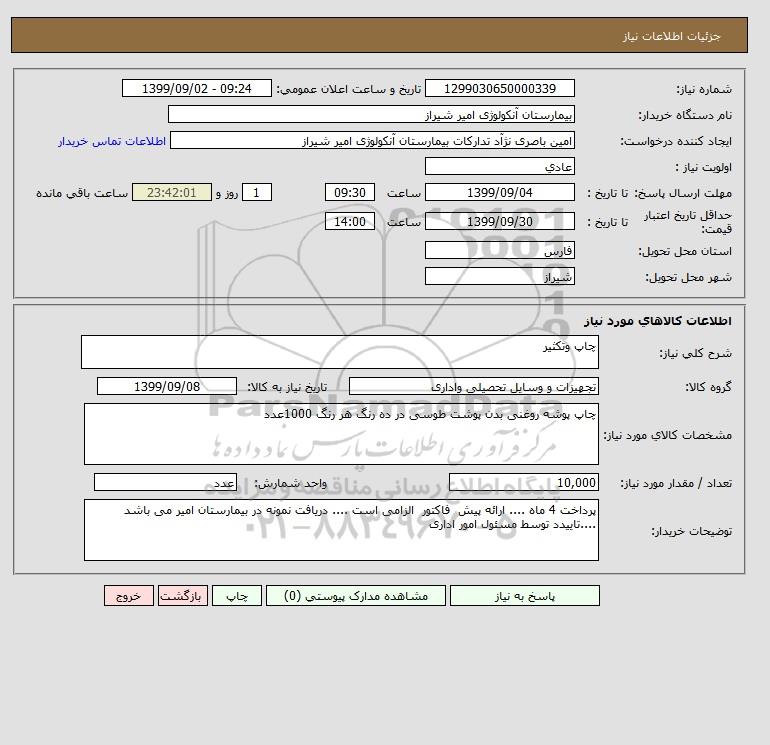The width and height of the screenshot is (770, 745).
Task: Click the announcement date field 1399/09/02 - 09:24
Action: pyautogui.click(x=197, y=88)
